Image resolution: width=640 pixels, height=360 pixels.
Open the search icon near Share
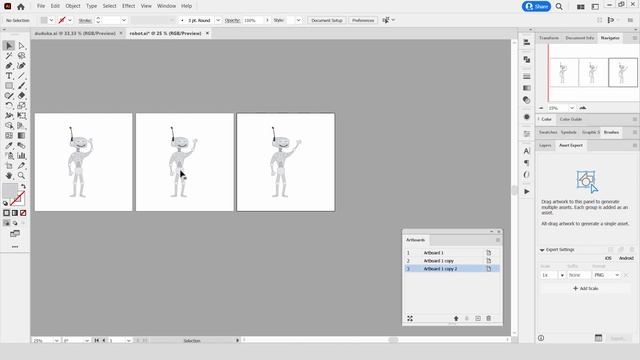coord(559,7)
